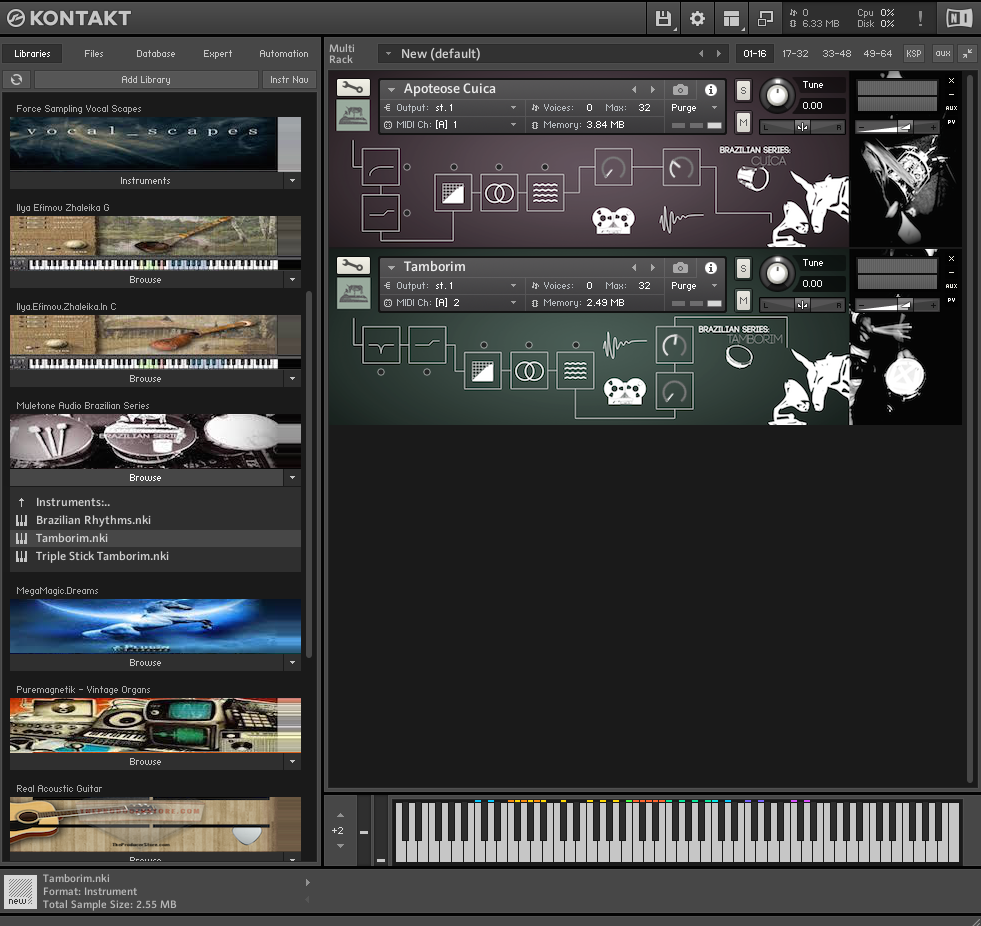Click Tamborim snapshot camera icon

680,268
